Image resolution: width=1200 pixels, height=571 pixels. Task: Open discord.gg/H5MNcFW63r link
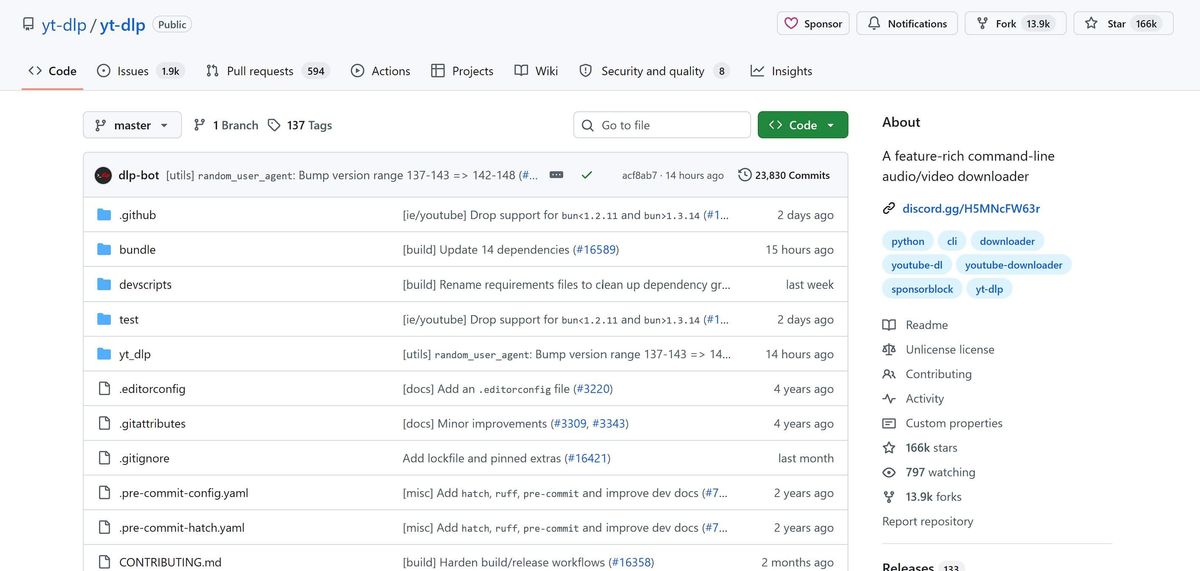[x=970, y=209]
